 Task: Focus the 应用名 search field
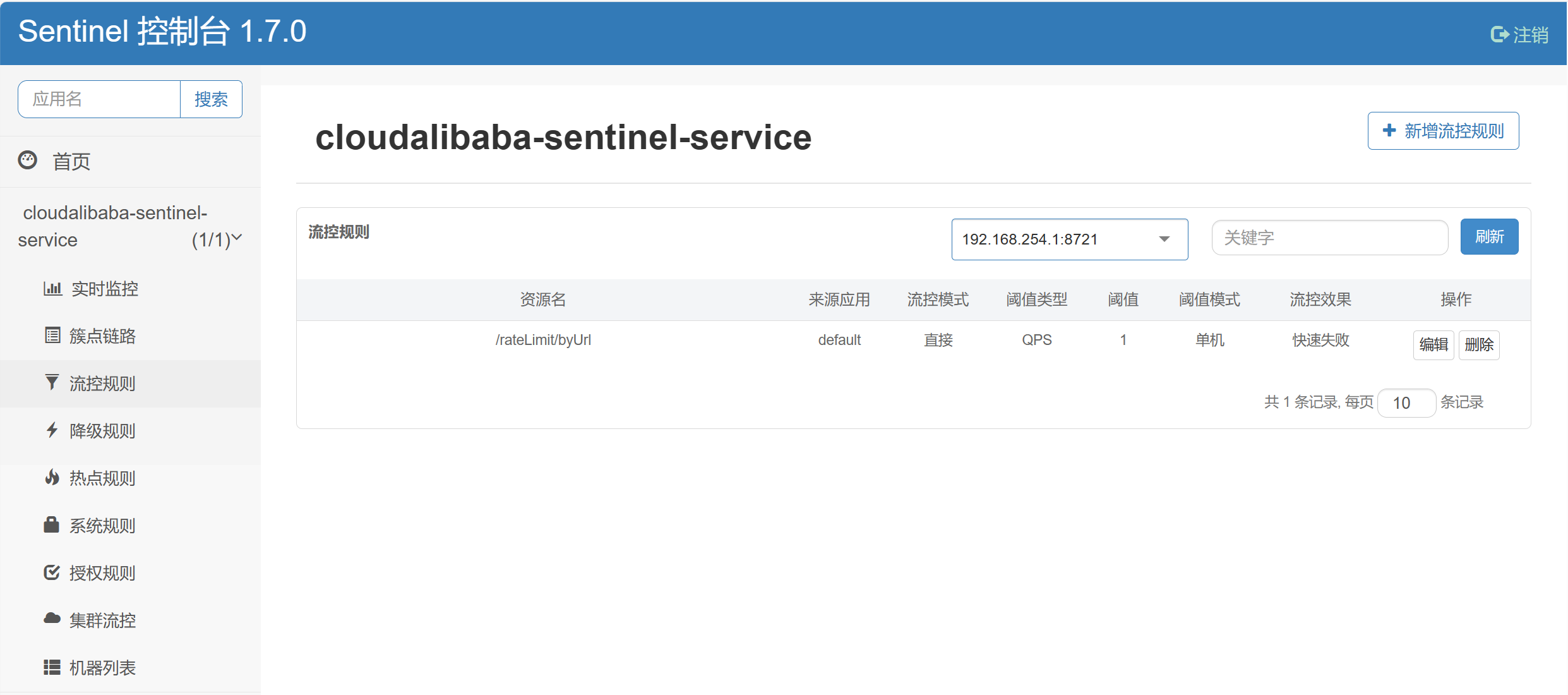point(99,99)
